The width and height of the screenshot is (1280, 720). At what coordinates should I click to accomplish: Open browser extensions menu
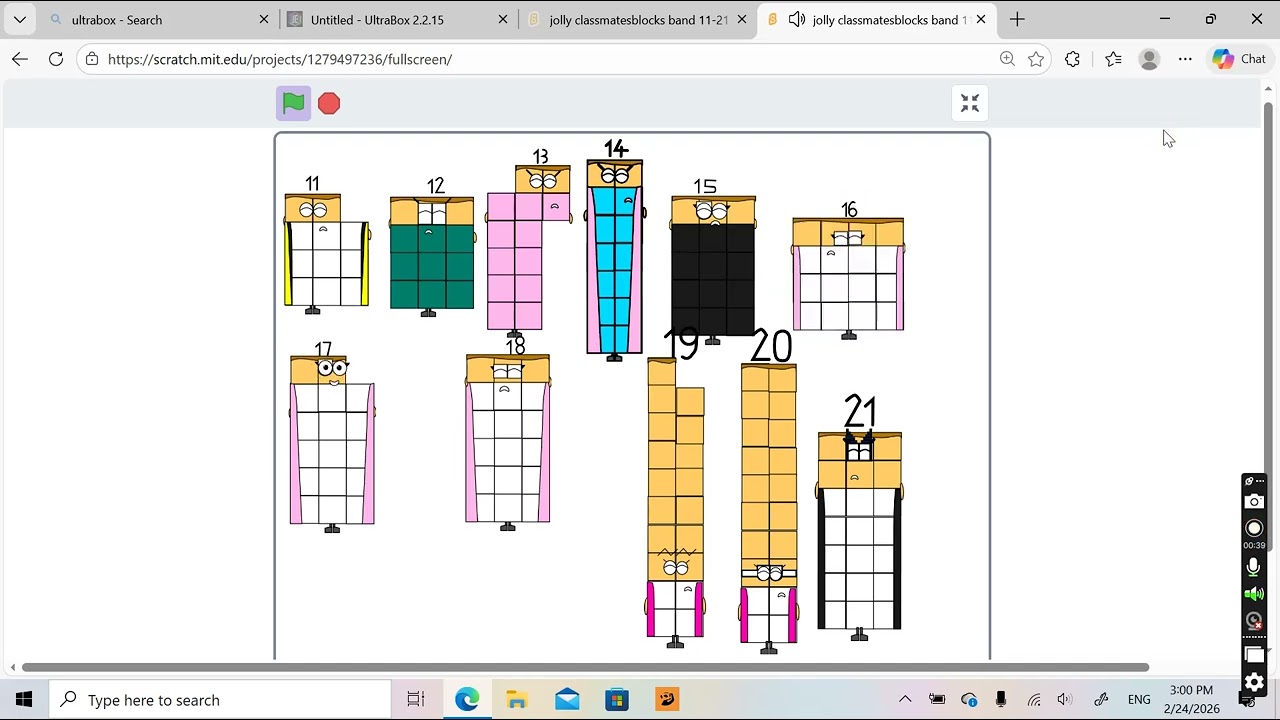(x=1073, y=59)
